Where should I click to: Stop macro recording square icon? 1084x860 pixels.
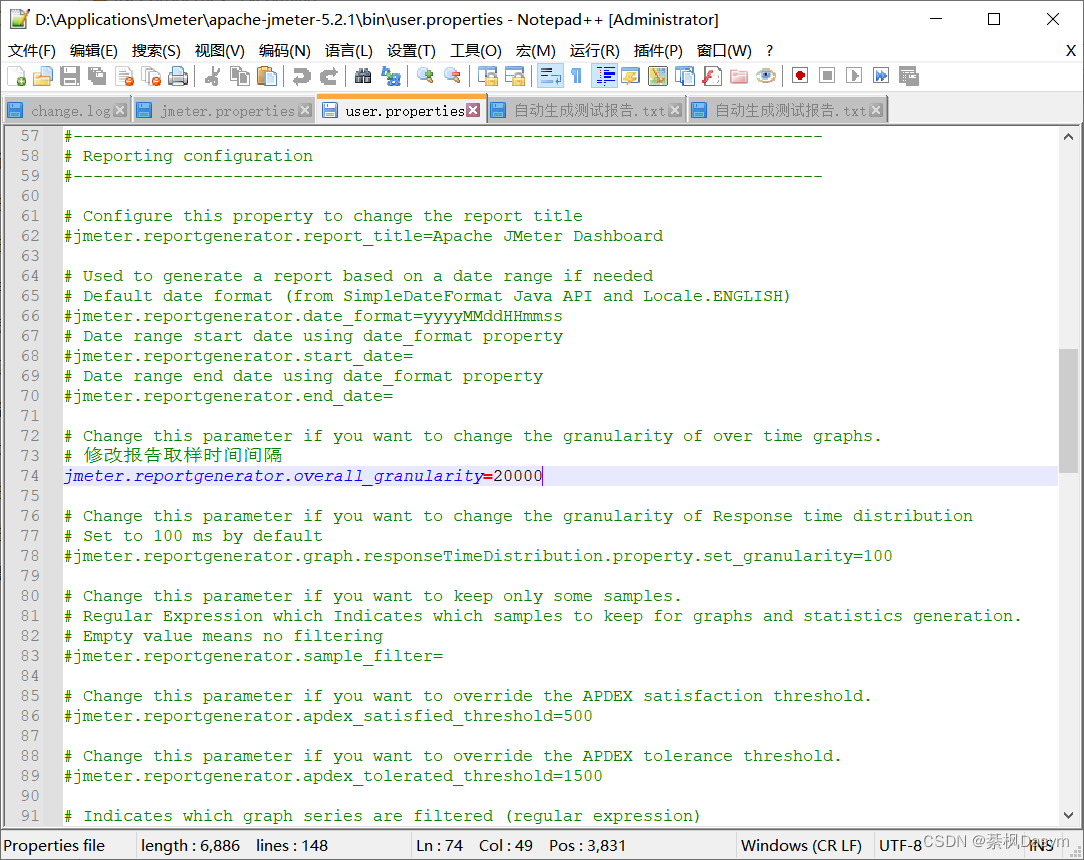(x=827, y=76)
